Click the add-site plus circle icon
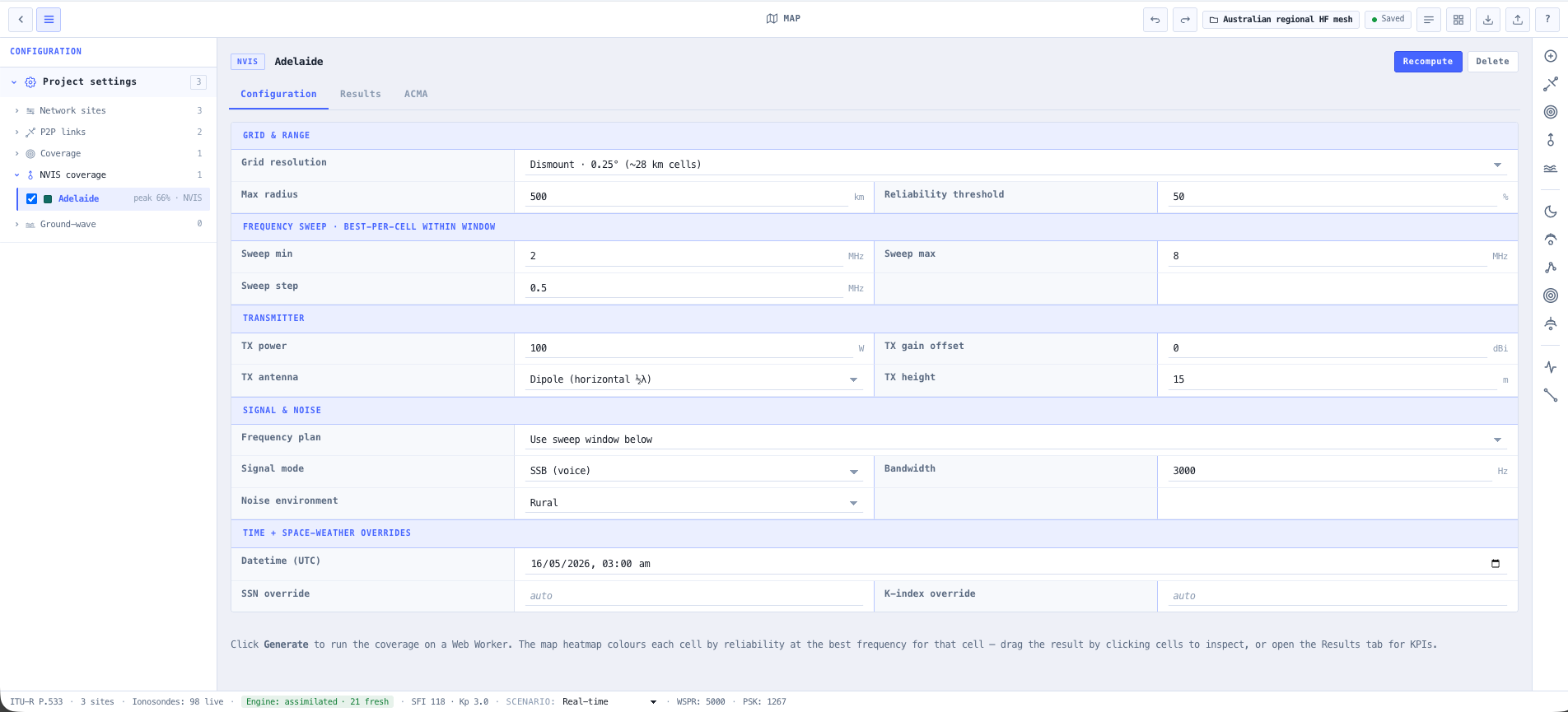The height and width of the screenshot is (712, 1568). pos(1551,56)
